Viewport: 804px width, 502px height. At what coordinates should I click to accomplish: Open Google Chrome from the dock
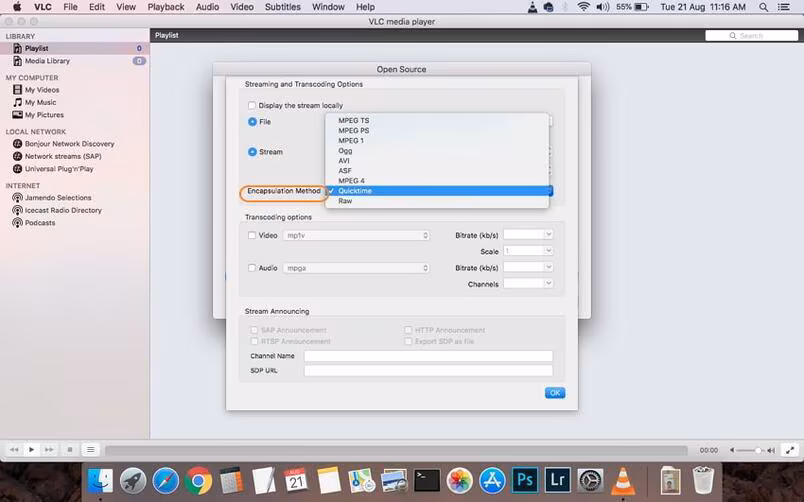coord(198,480)
